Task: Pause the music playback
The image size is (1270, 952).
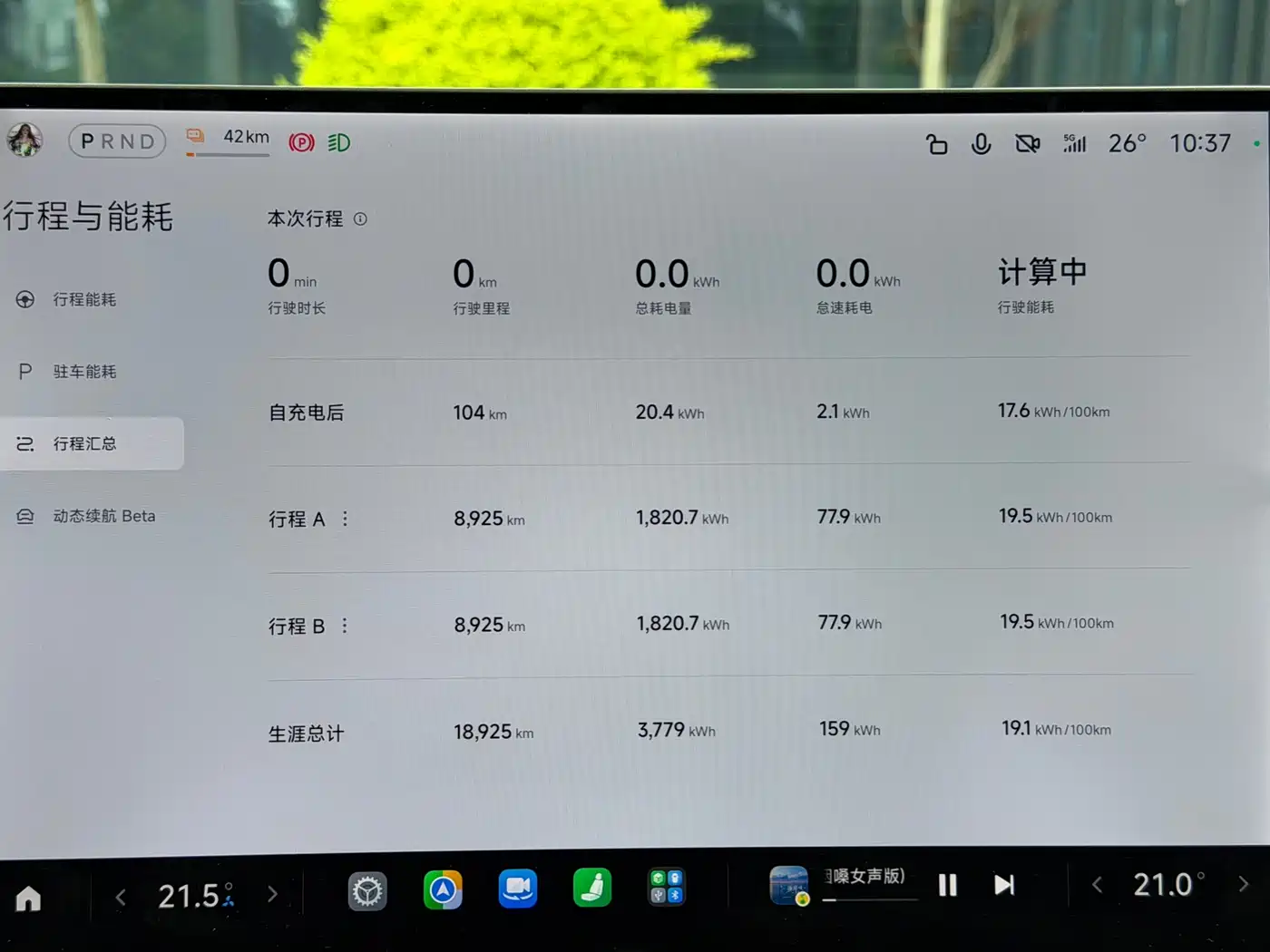Action: tap(947, 885)
